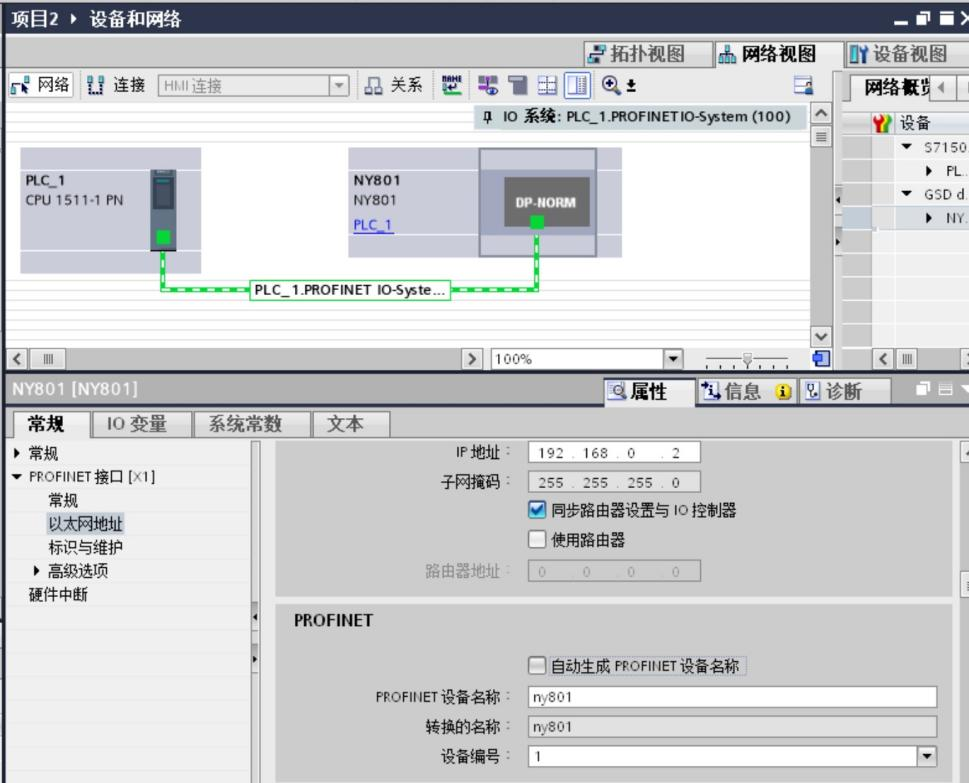The height and width of the screenshot is (783, 969).
Task: Click the magnifier zoom icon in toolbar
Action: point(611,85)
